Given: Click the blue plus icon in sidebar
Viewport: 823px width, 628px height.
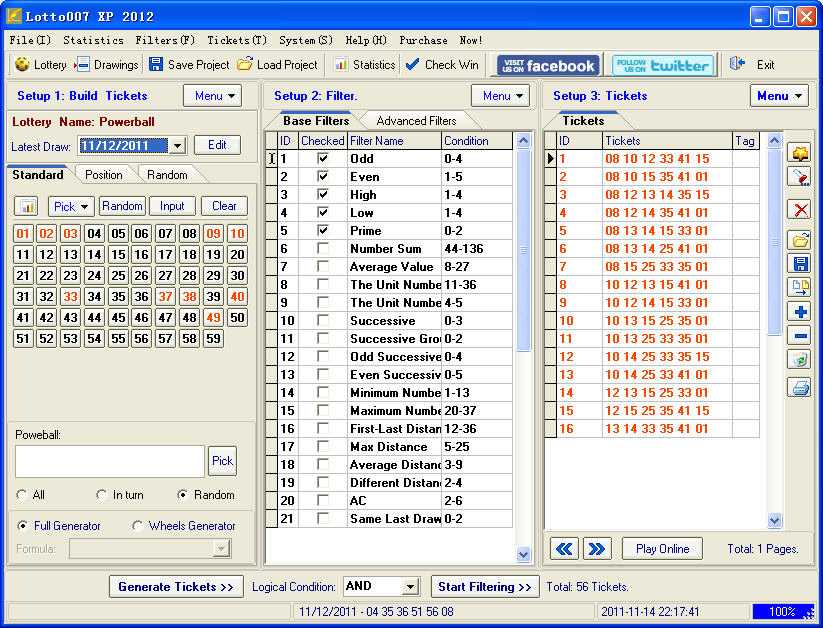Looking at the screenshot, I should click(x=799, y=311).
